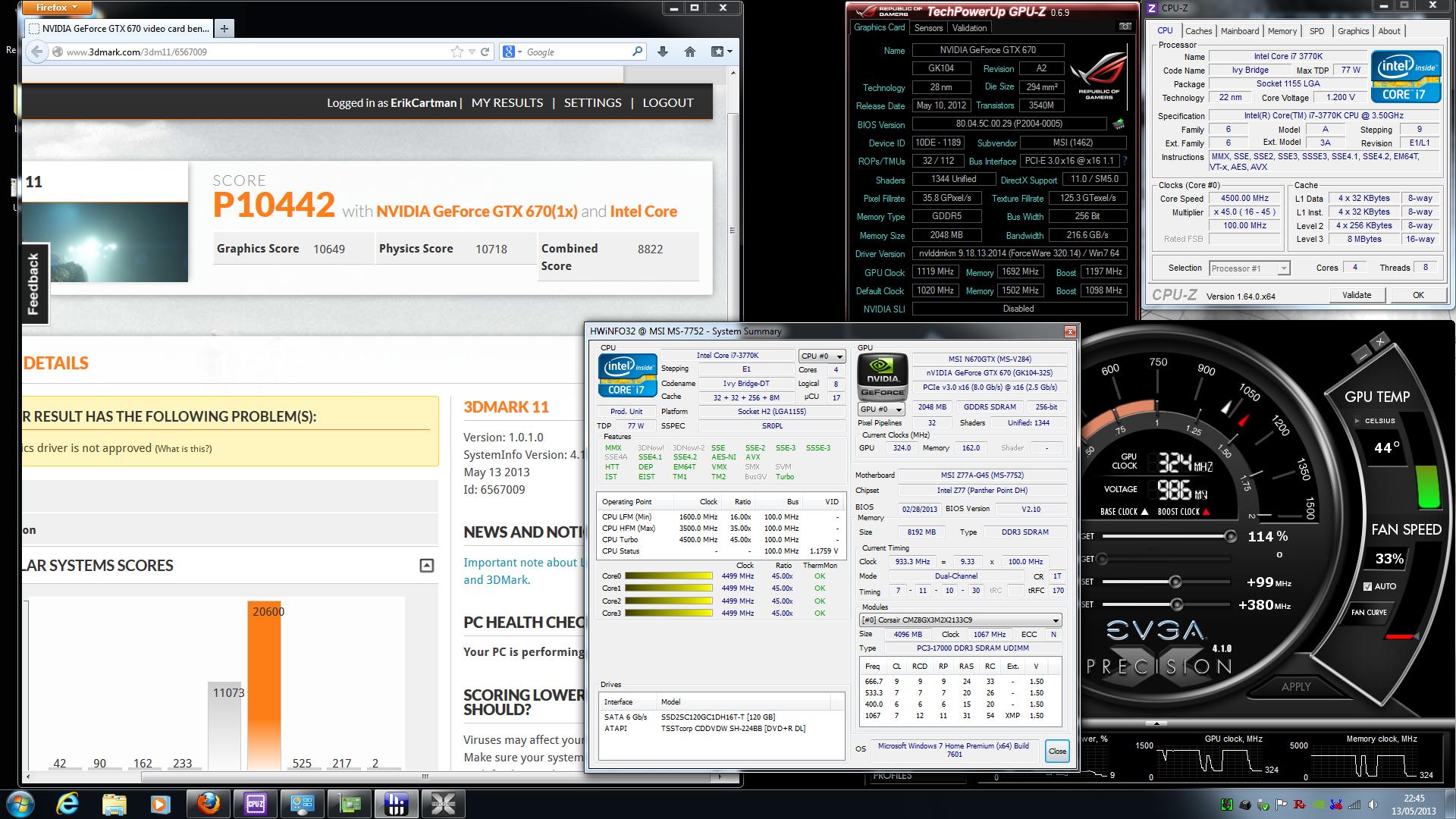The image size is (1456, 819).
Task: Collapse the similar systems scores panel
Action: (427, 565)
